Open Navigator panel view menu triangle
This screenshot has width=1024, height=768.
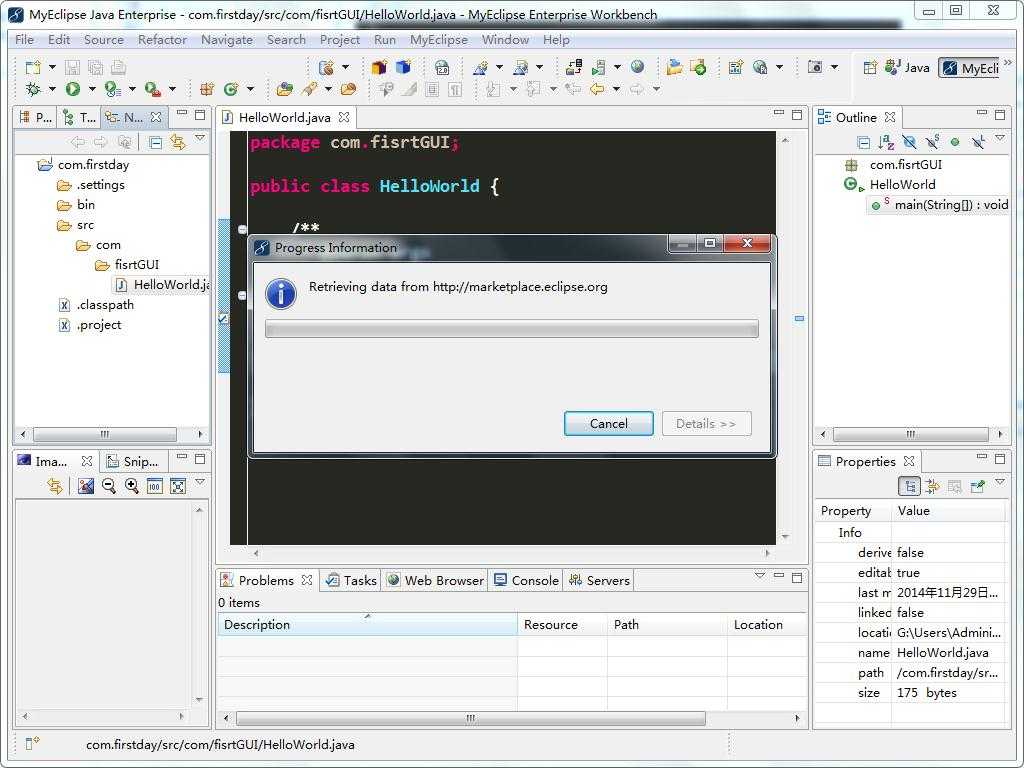pyautogui.click(x=200, y=138)
